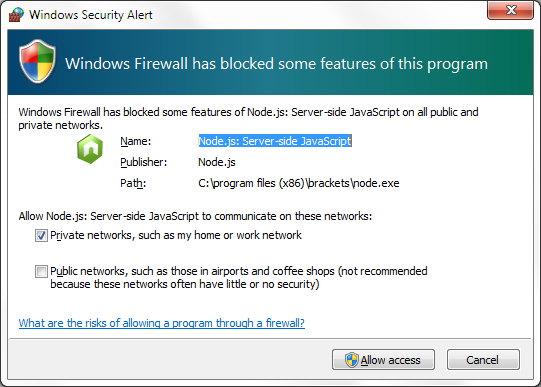Uncheck the Private networks checkbox
The height and width of the screenshot is (387, 541).
(x=41, y=236)
